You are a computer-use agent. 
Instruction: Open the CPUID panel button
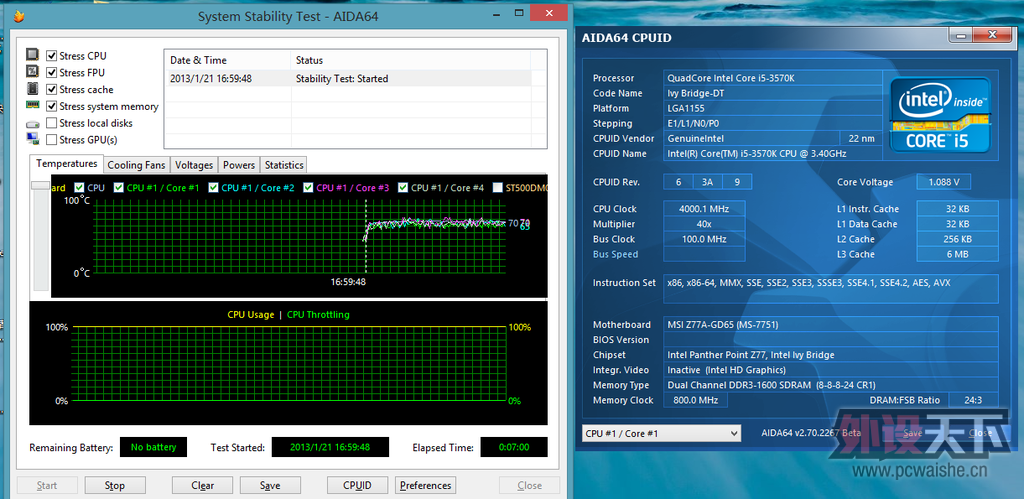click(357, 485)
